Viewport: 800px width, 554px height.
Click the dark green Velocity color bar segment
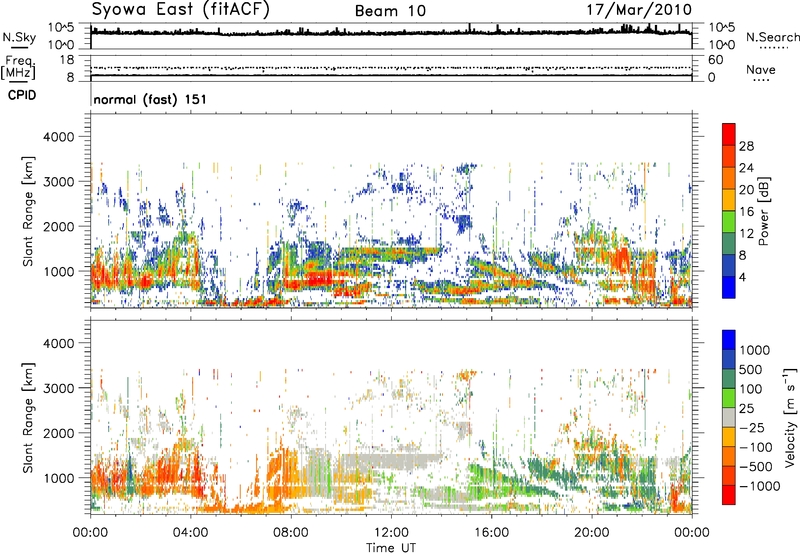[729, 379]
